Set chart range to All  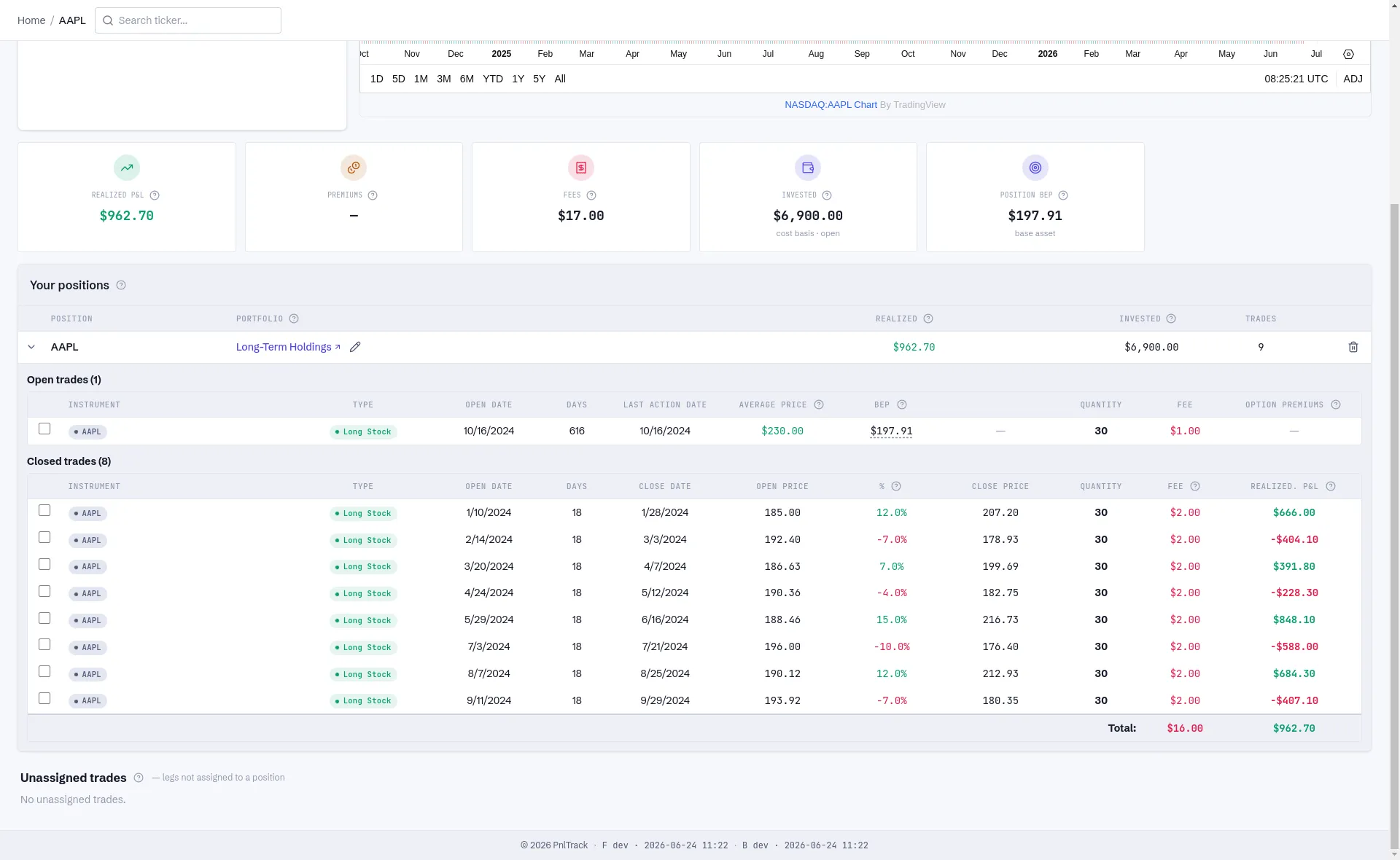coord(560,79)
